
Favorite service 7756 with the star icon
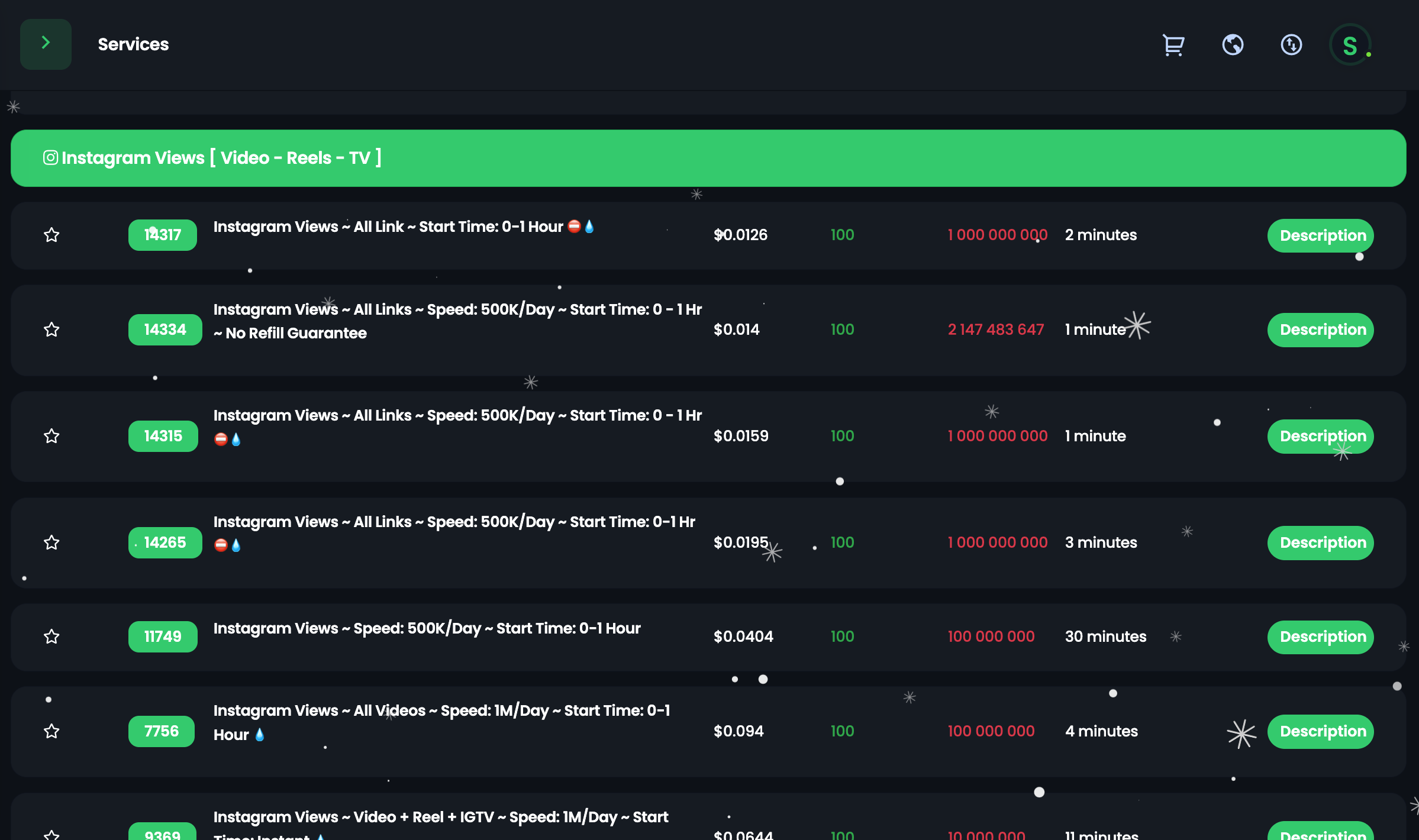[52, 731]
